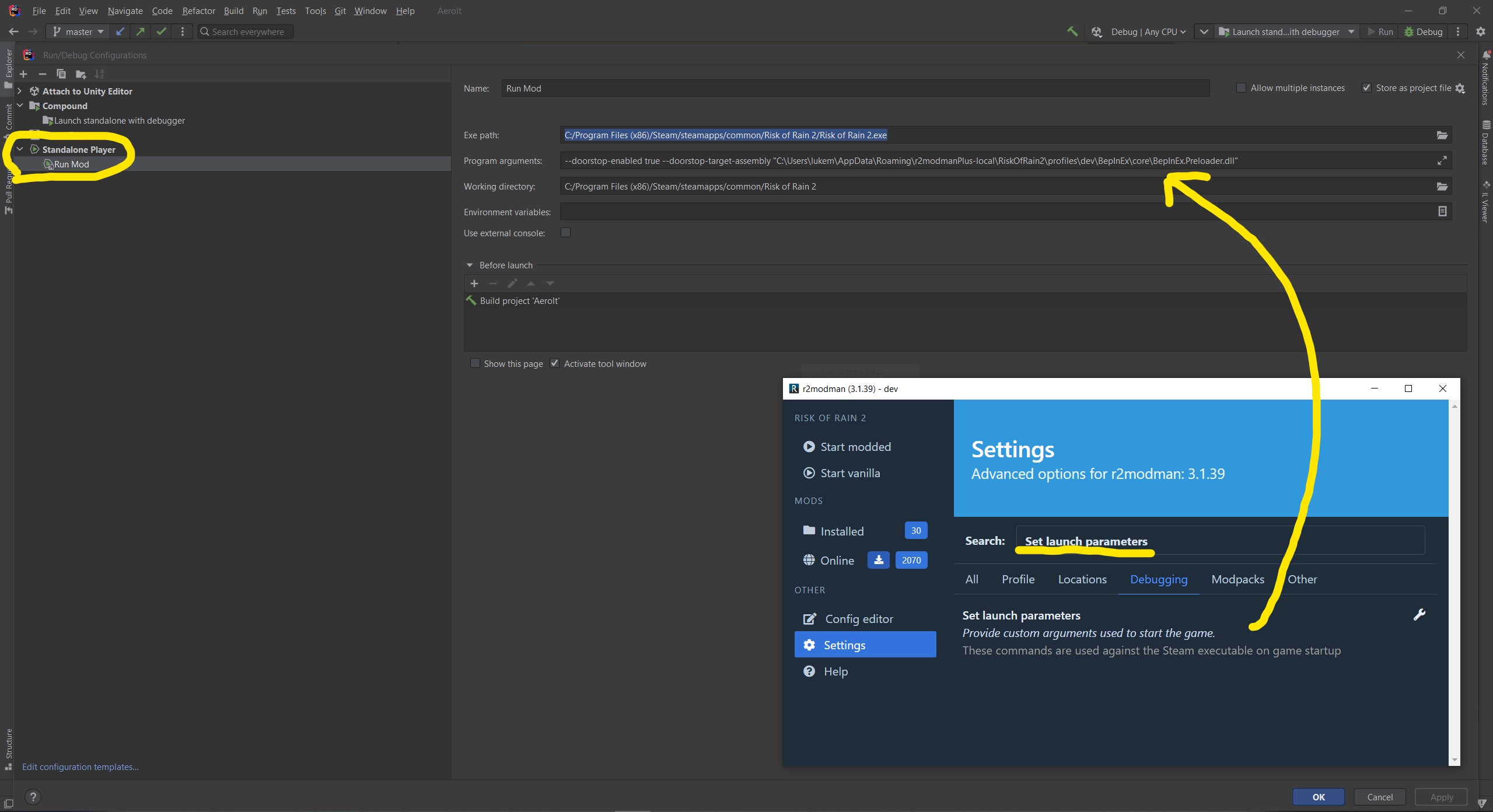1493x812 pixels.
Task: Enable Allow multiple instances checkbox
Action: pyautogui.click(x=1241, y=88)
